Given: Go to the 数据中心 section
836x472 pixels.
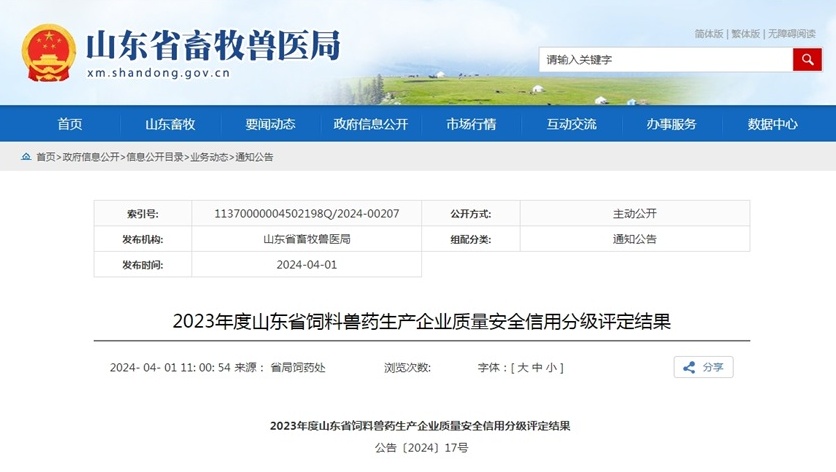Looking at the screenshot, I should click(772, 124).
